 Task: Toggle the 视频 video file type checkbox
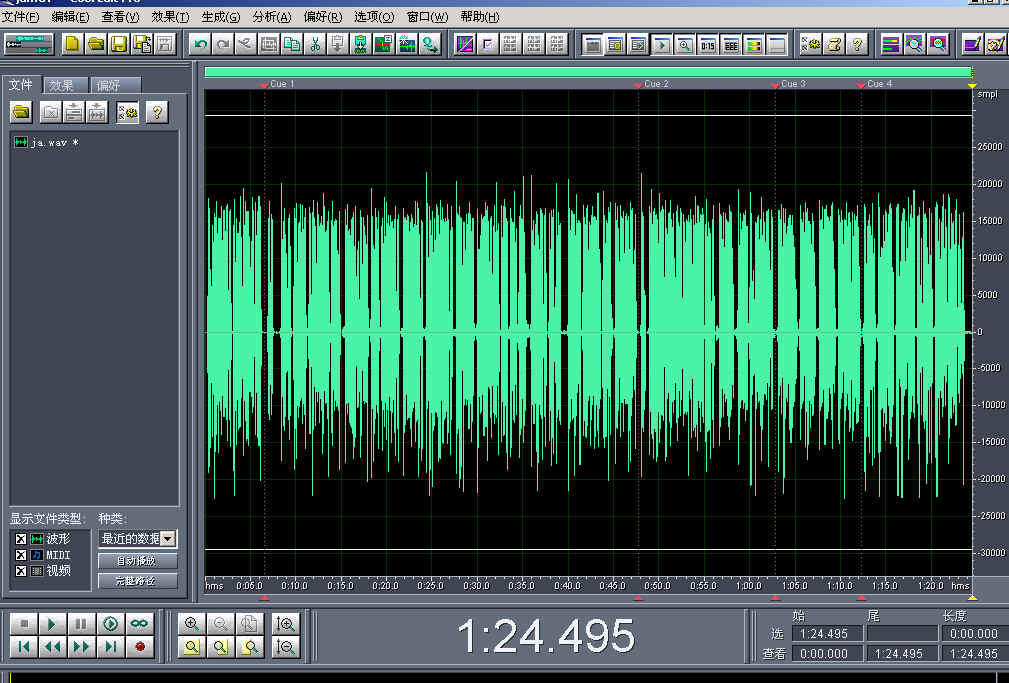(21, 571)
